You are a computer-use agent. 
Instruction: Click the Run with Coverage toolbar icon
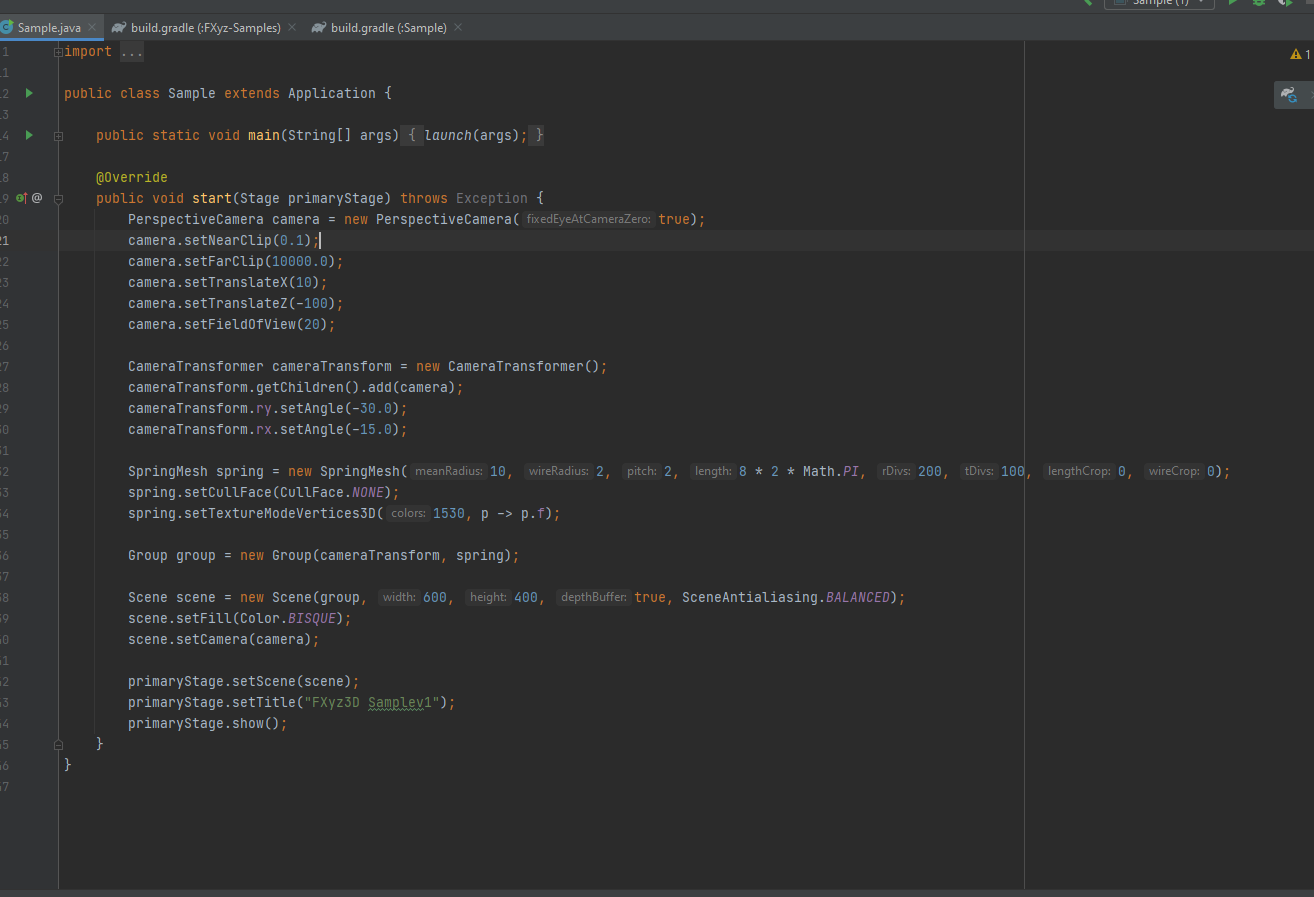point(1284,3)
